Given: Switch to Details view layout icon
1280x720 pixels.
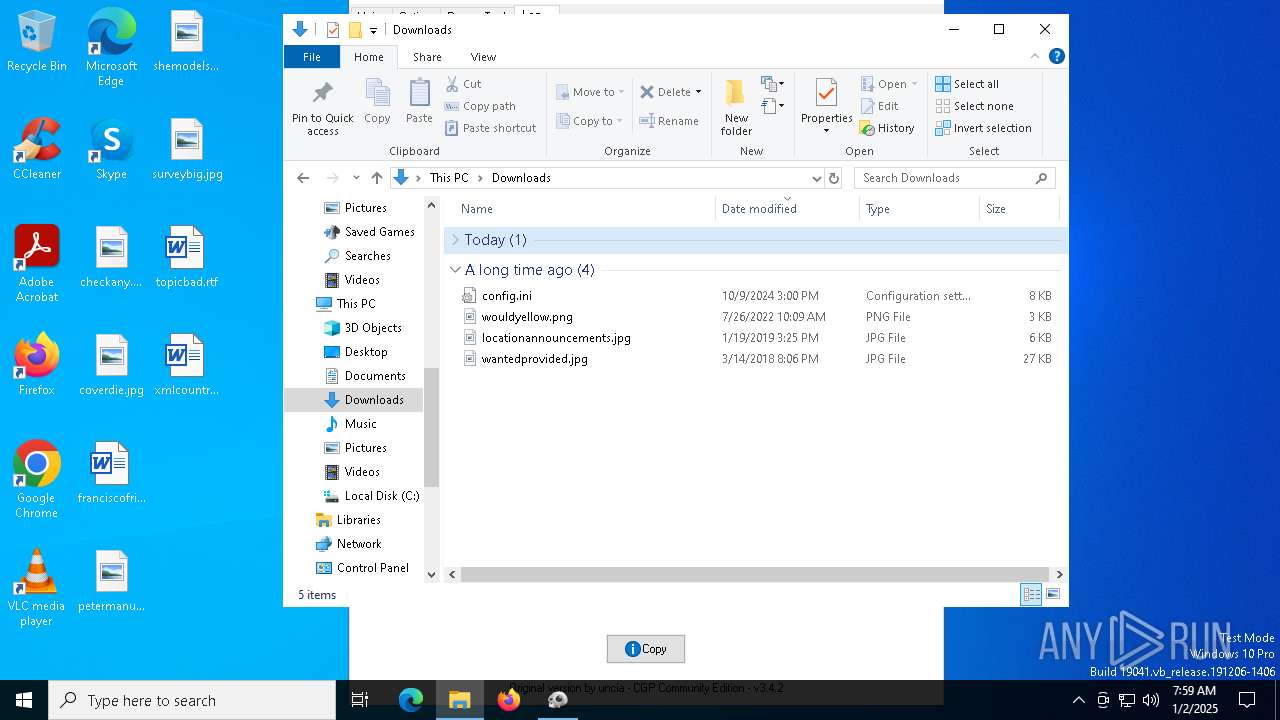Looking at the screenshot, I should click(1031, 595).
